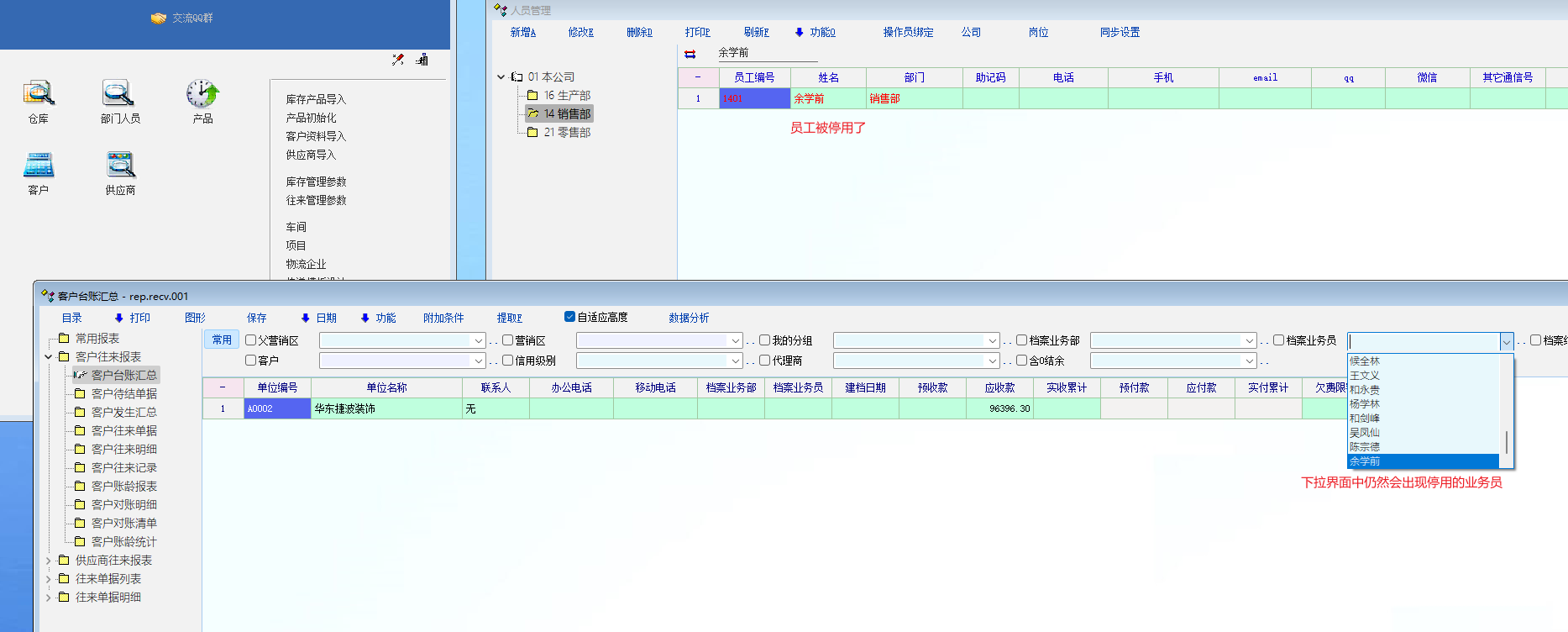Screen dimensions: 1568x632
Task: Select 杨学林 from the dropdown list
Action: (1365, 404)
